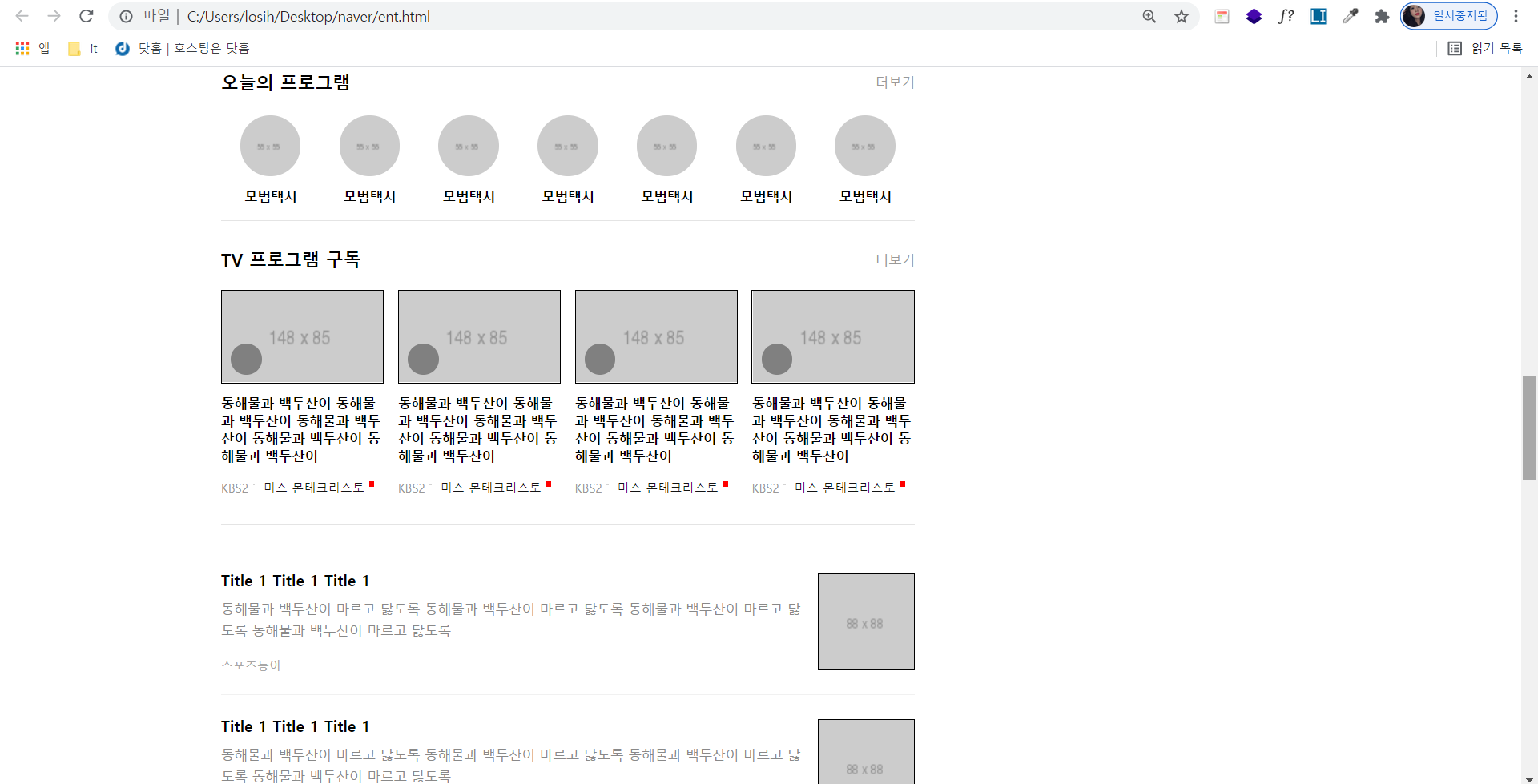Activate the f? font finder extension

[1286, 16]
